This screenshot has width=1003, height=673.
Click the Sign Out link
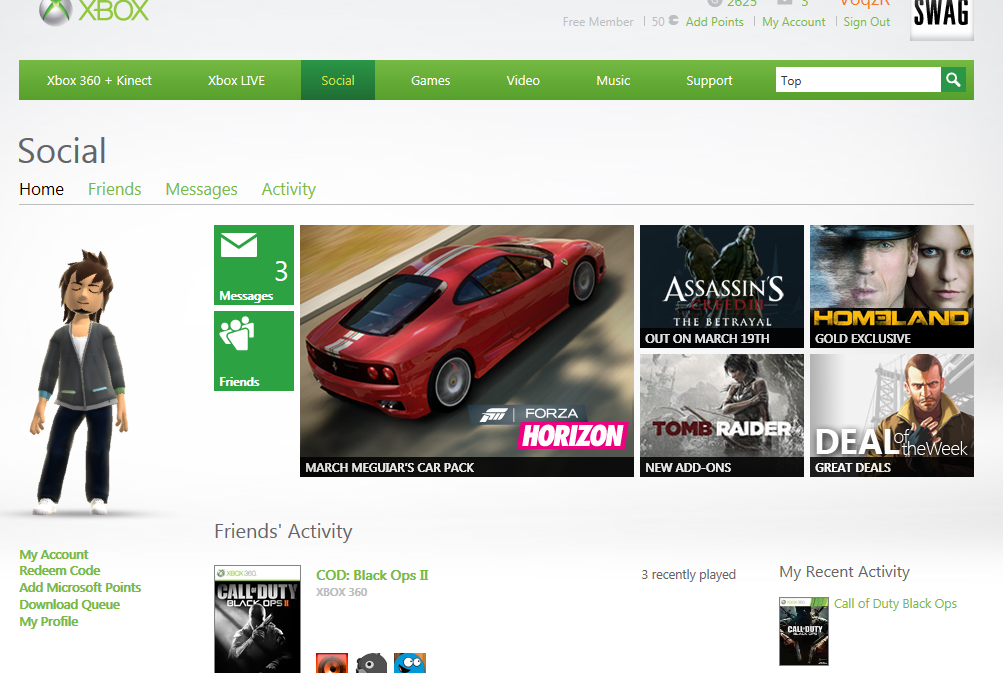coord(867,22)
